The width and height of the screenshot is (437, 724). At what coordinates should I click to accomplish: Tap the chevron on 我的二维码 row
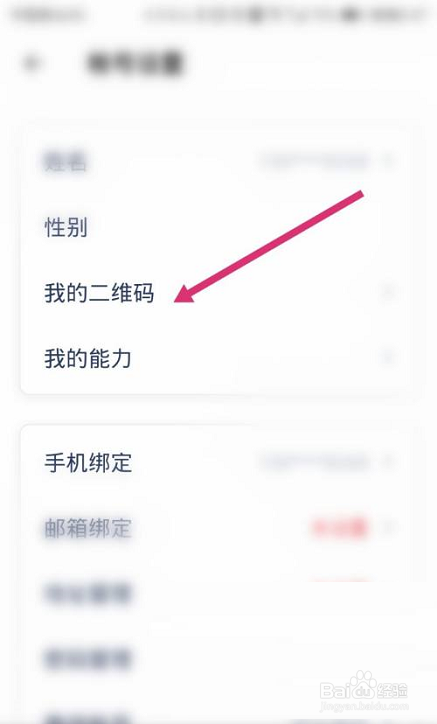(389, 292)
